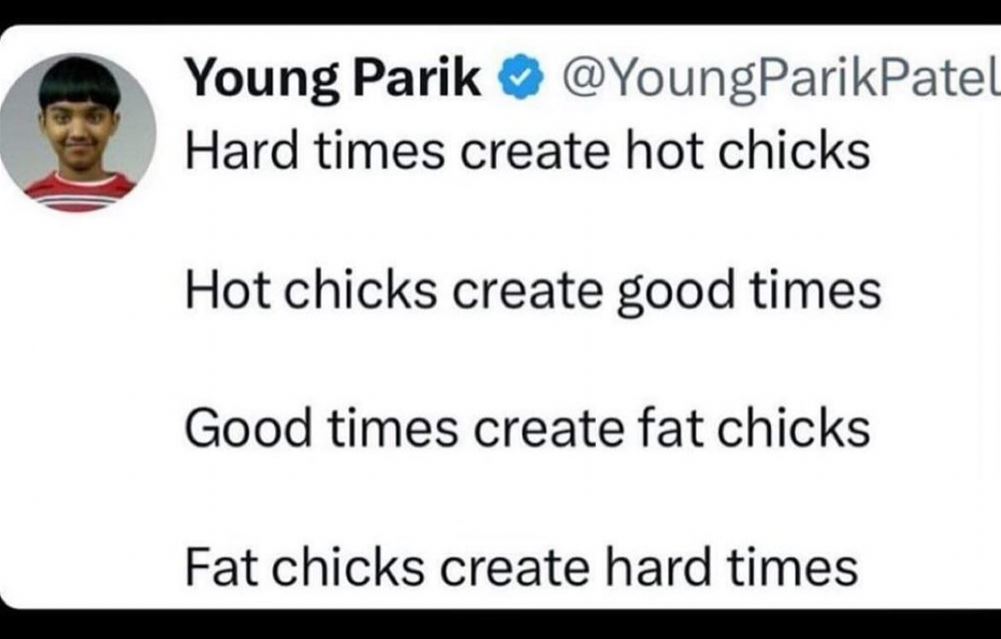Click the blue verified checkmark badge
The width and height of the screenshot is (1001, 639).
coord(521,78)
